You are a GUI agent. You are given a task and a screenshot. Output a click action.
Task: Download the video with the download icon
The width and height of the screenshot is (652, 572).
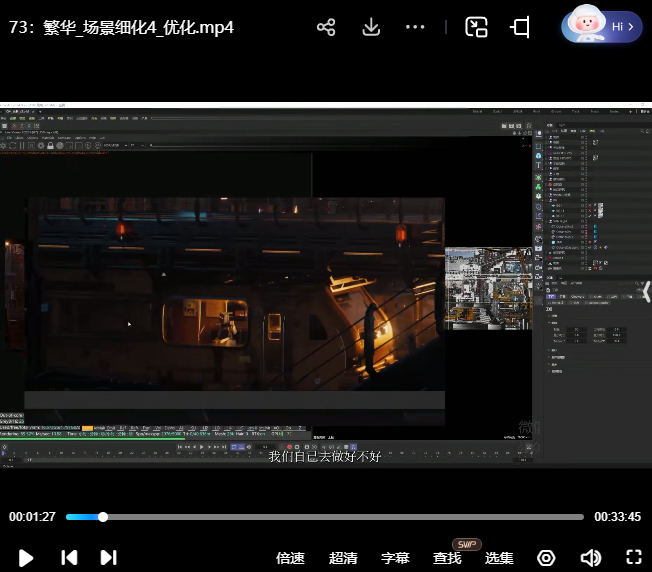(371, 28)
